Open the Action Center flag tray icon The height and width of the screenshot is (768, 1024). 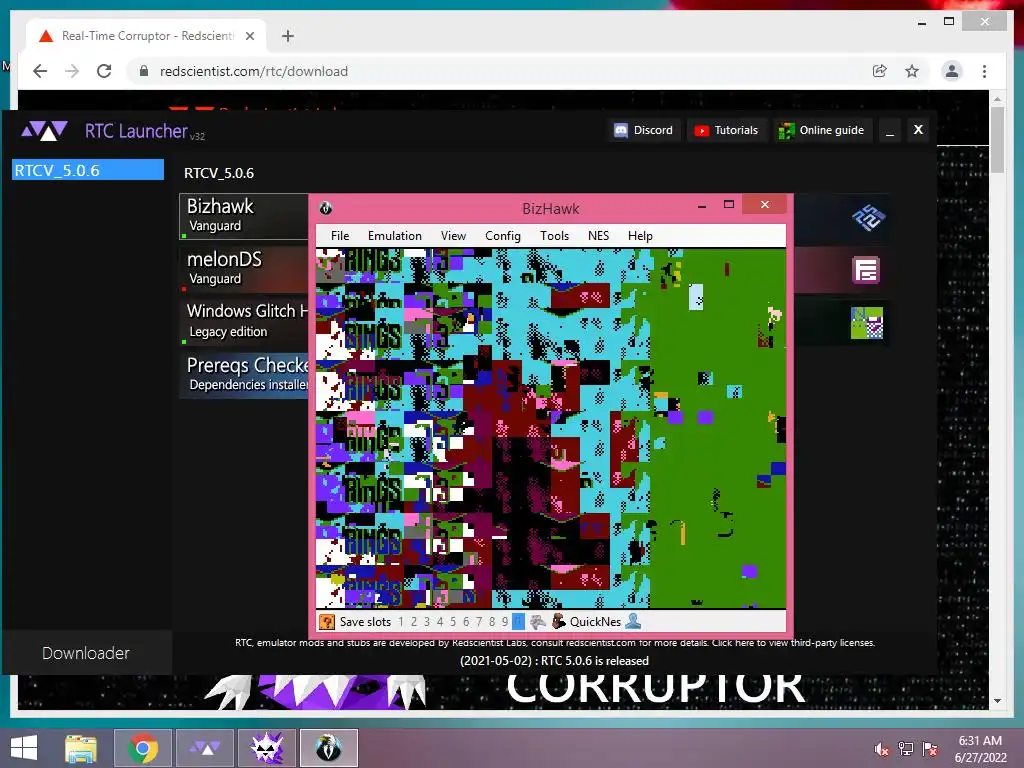click(x=930, y=749)
